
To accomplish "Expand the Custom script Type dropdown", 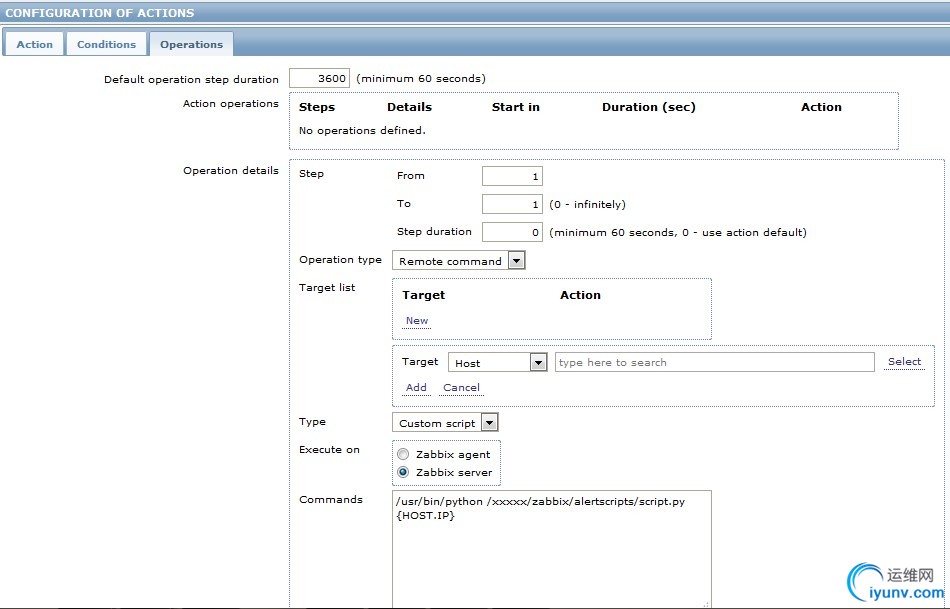I will pos(445,423).
